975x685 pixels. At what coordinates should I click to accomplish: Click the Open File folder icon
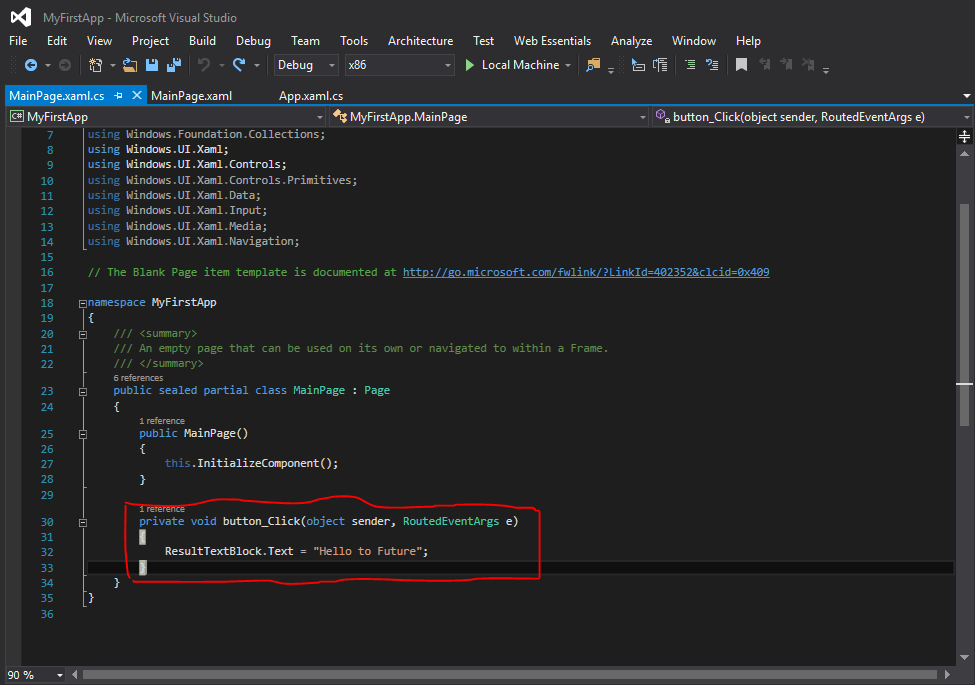(x=130, y=65)
